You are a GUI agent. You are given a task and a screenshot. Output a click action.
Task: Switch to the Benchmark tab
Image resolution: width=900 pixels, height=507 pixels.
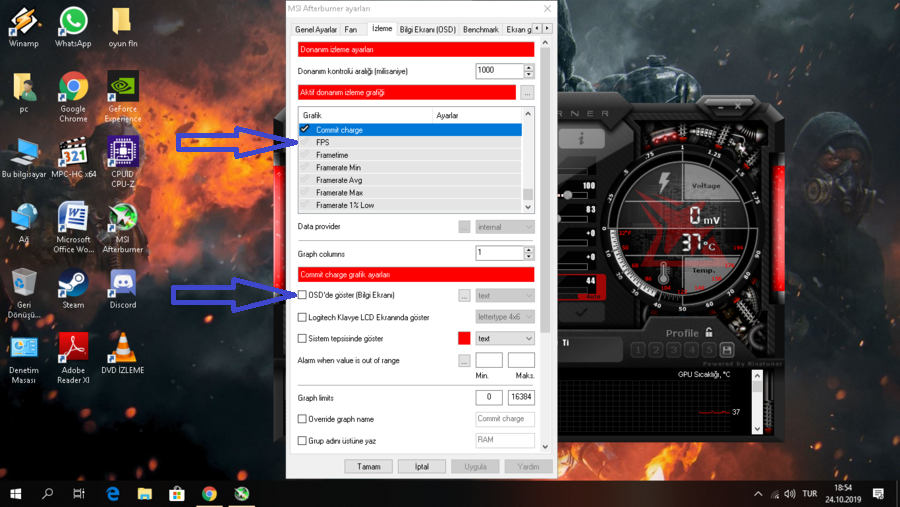point(480,30)
